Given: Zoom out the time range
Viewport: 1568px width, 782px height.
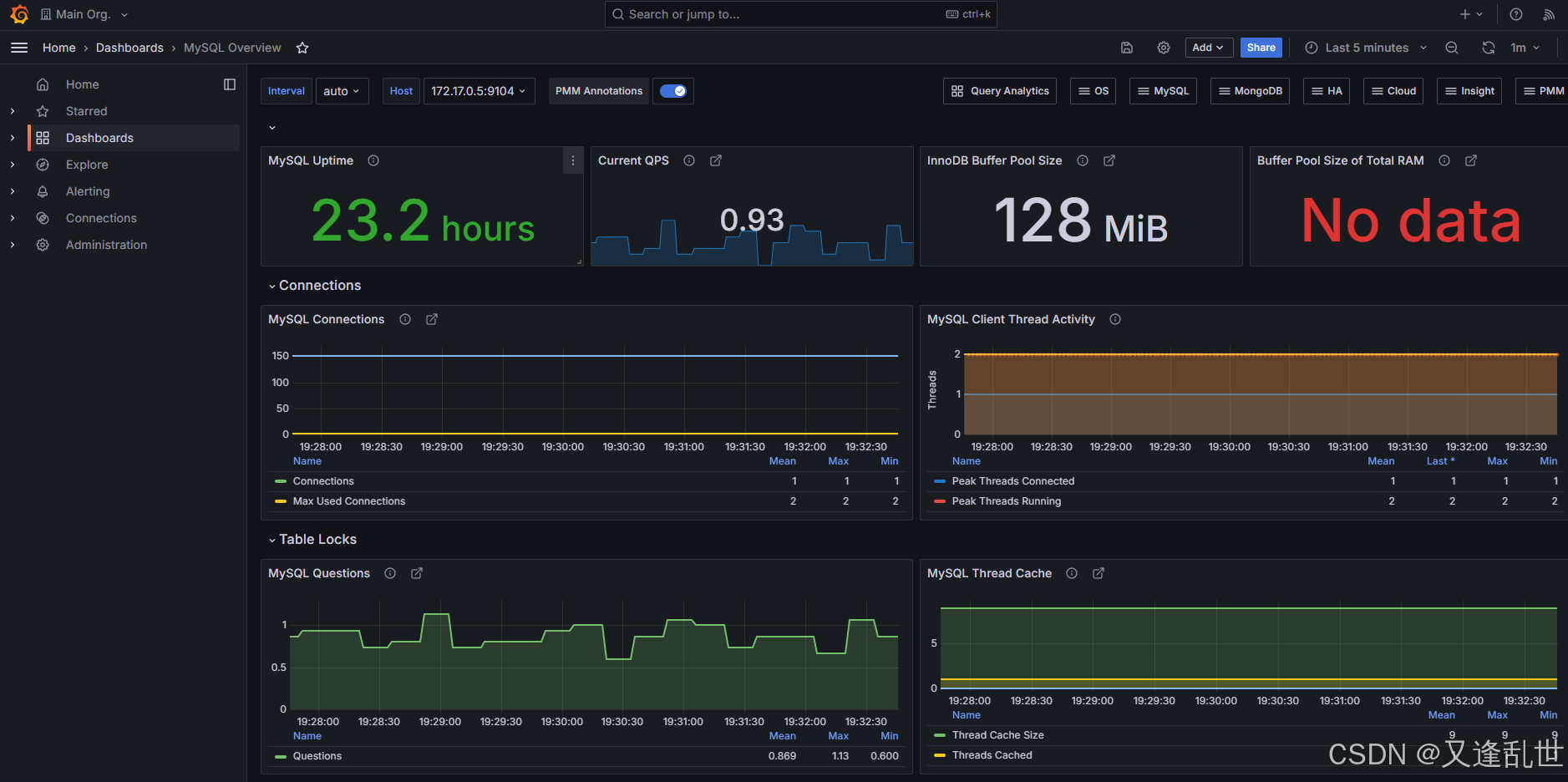Looking at the screenshot, I should click(1452, 48).
